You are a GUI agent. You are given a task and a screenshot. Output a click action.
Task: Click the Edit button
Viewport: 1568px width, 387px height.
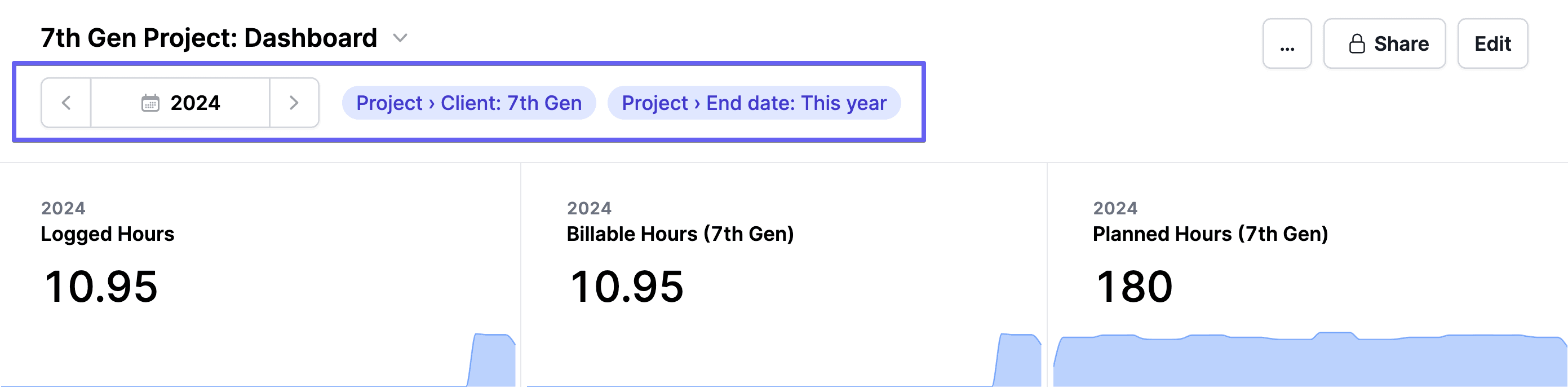1492,43
